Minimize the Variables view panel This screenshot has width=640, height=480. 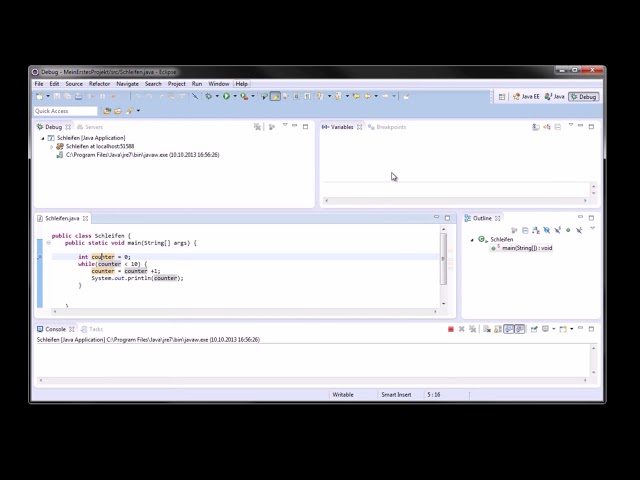pyautogui.click(x=580, y=126)
